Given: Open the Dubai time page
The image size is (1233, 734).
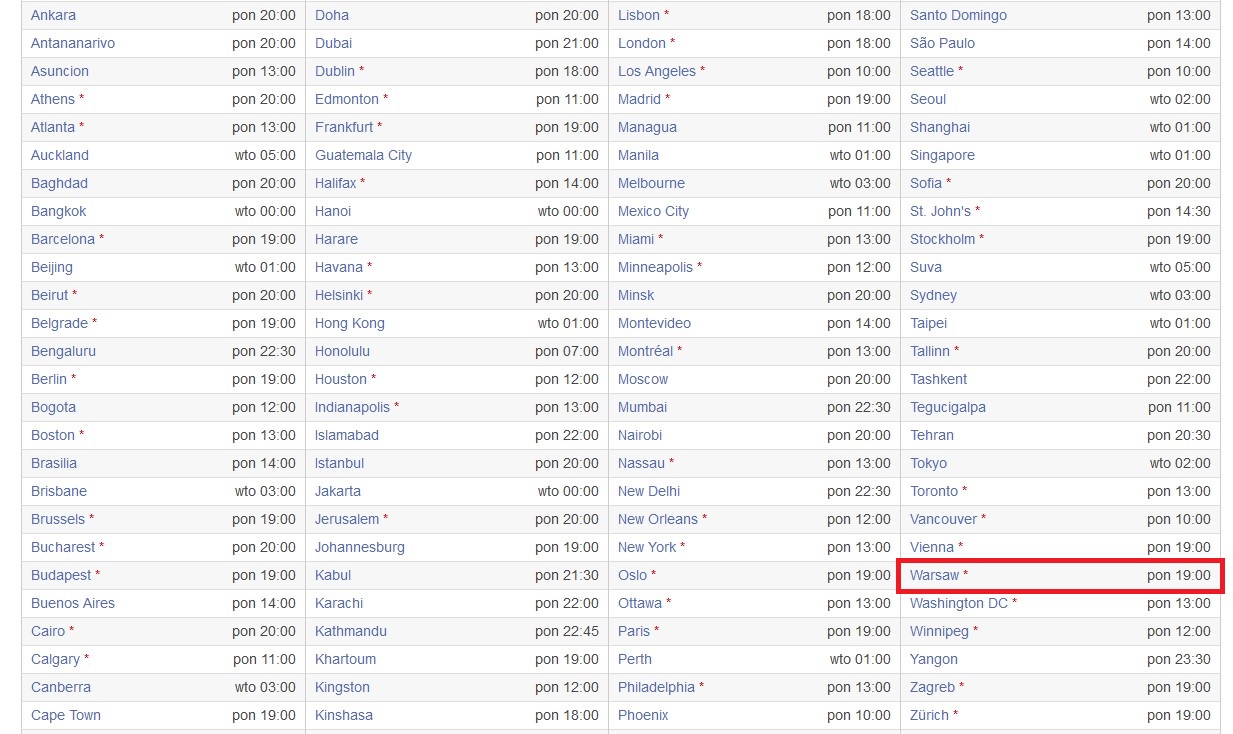Looking at the screenshot, I should [333, 43].
